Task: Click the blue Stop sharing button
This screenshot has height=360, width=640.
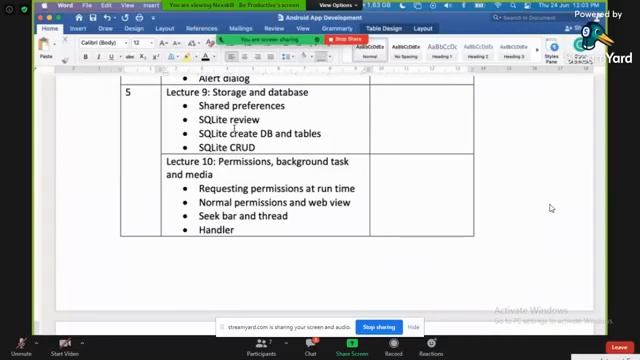Action: (379, 327)
